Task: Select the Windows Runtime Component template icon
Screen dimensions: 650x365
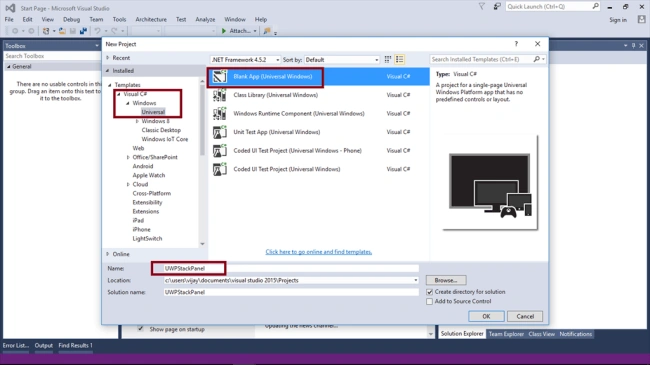Action: (220, 113)
